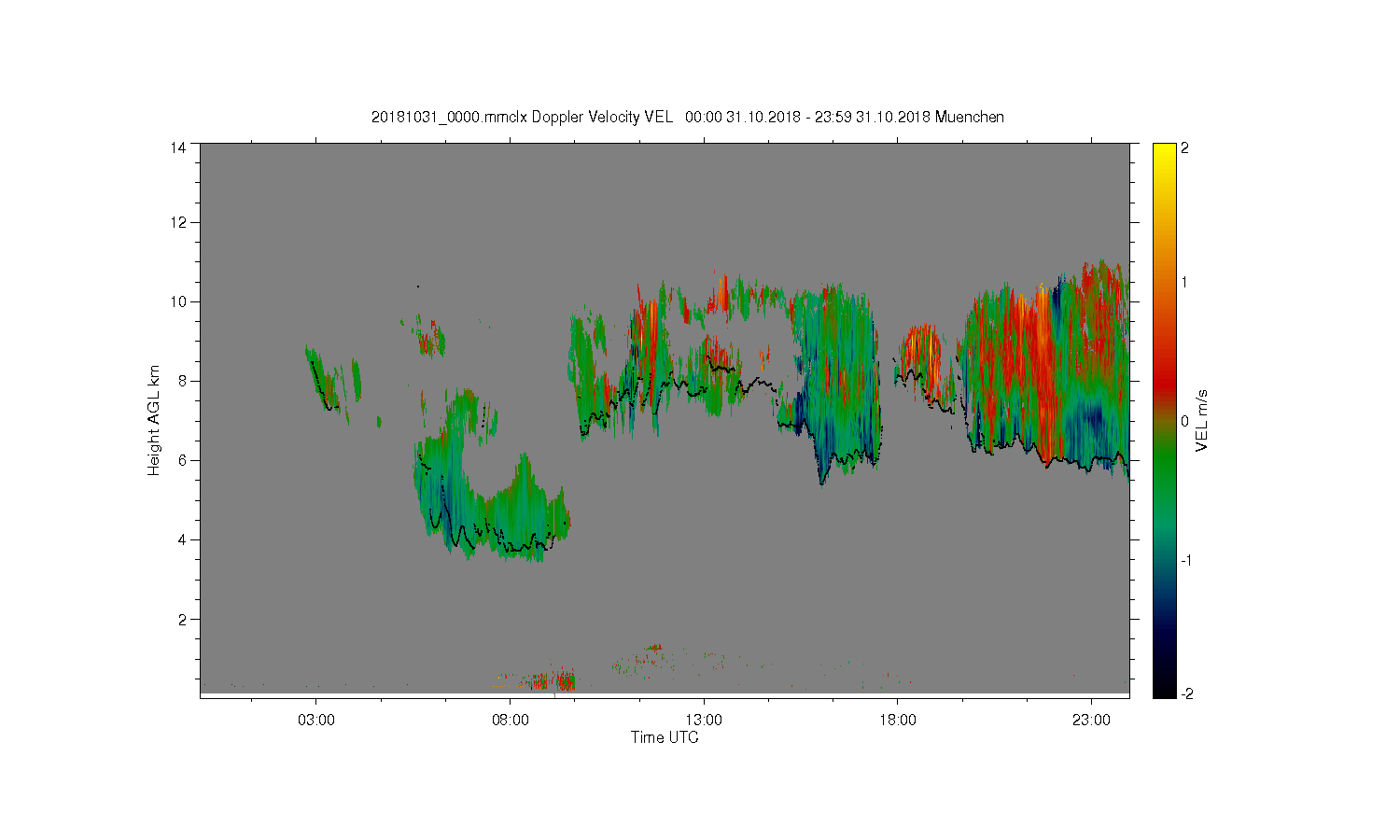Viewport: 1400px width, 840px height.
Task: Click the plot title text '20181031_0000.mmclx Doppler Velocity VEL'
Action: tap(522, 118)
